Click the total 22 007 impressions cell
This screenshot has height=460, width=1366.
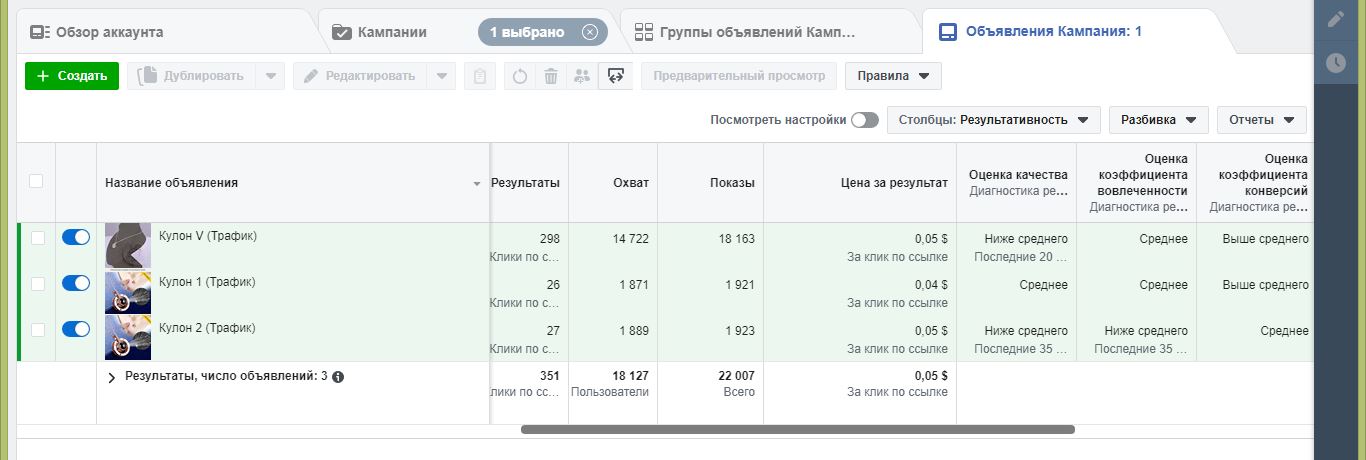tap(711, 384)
